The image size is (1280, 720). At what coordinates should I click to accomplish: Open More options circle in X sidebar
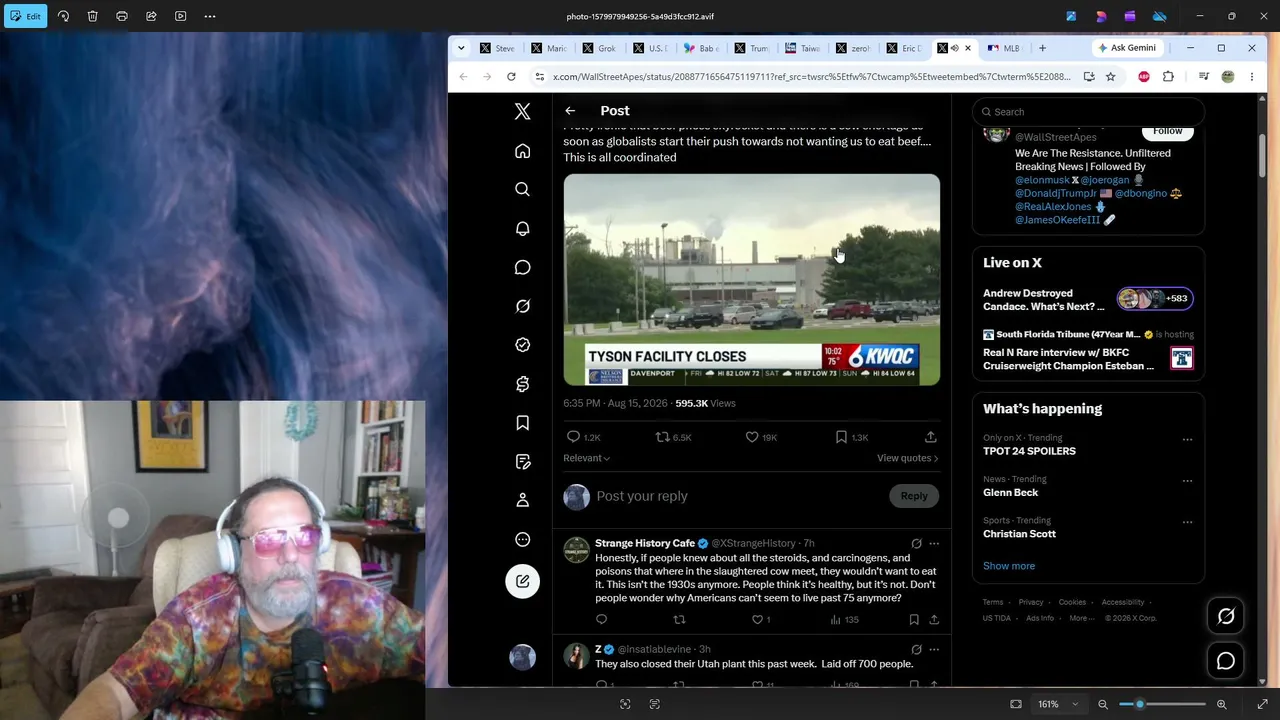click(522, 539)
